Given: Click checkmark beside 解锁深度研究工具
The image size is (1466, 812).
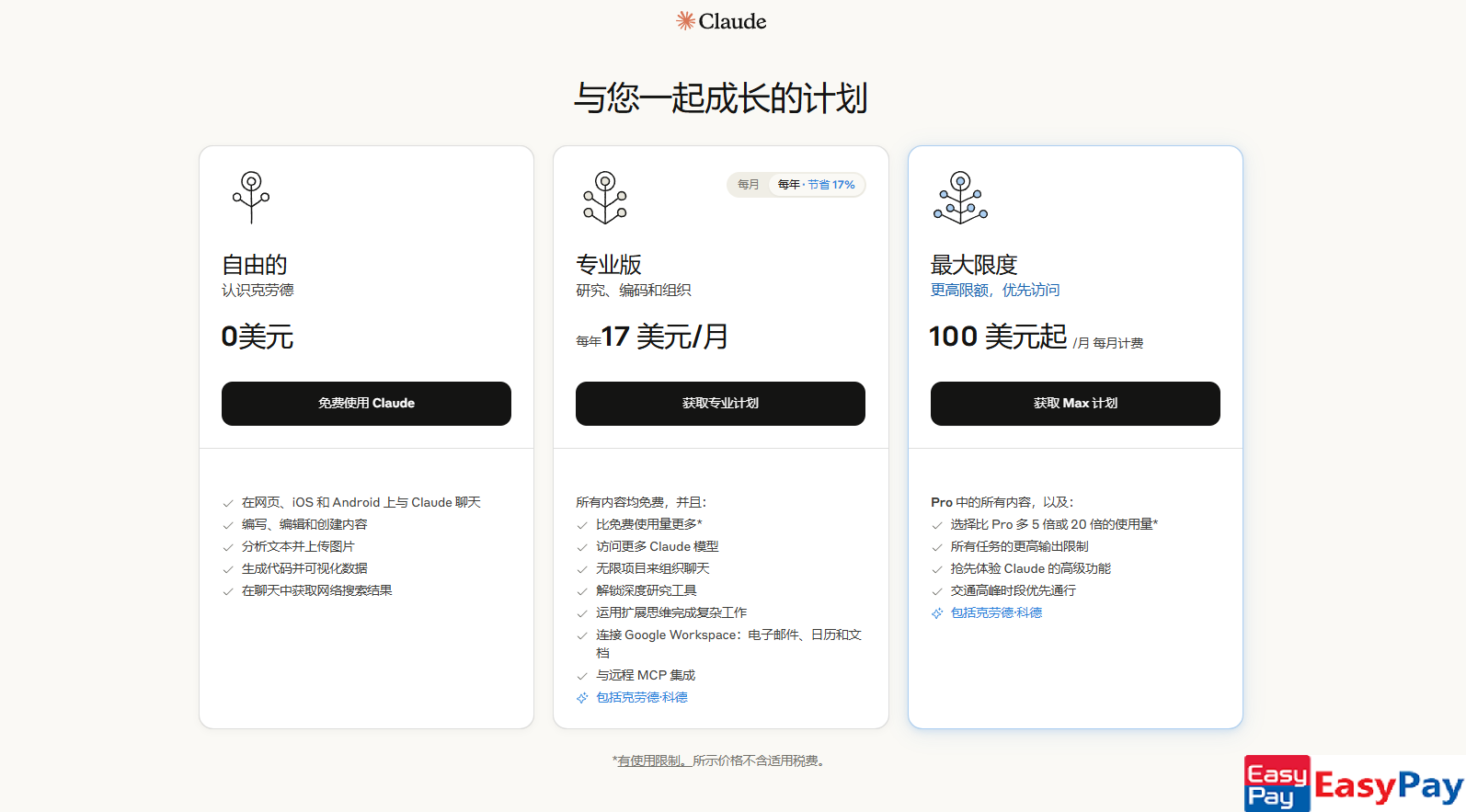Looking at the screenshot, I should tap(582, 591).
